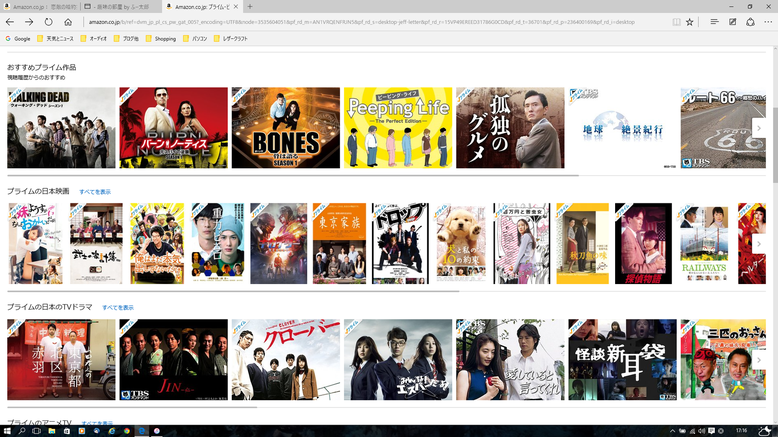Make a Web Note

coord(732,22)
